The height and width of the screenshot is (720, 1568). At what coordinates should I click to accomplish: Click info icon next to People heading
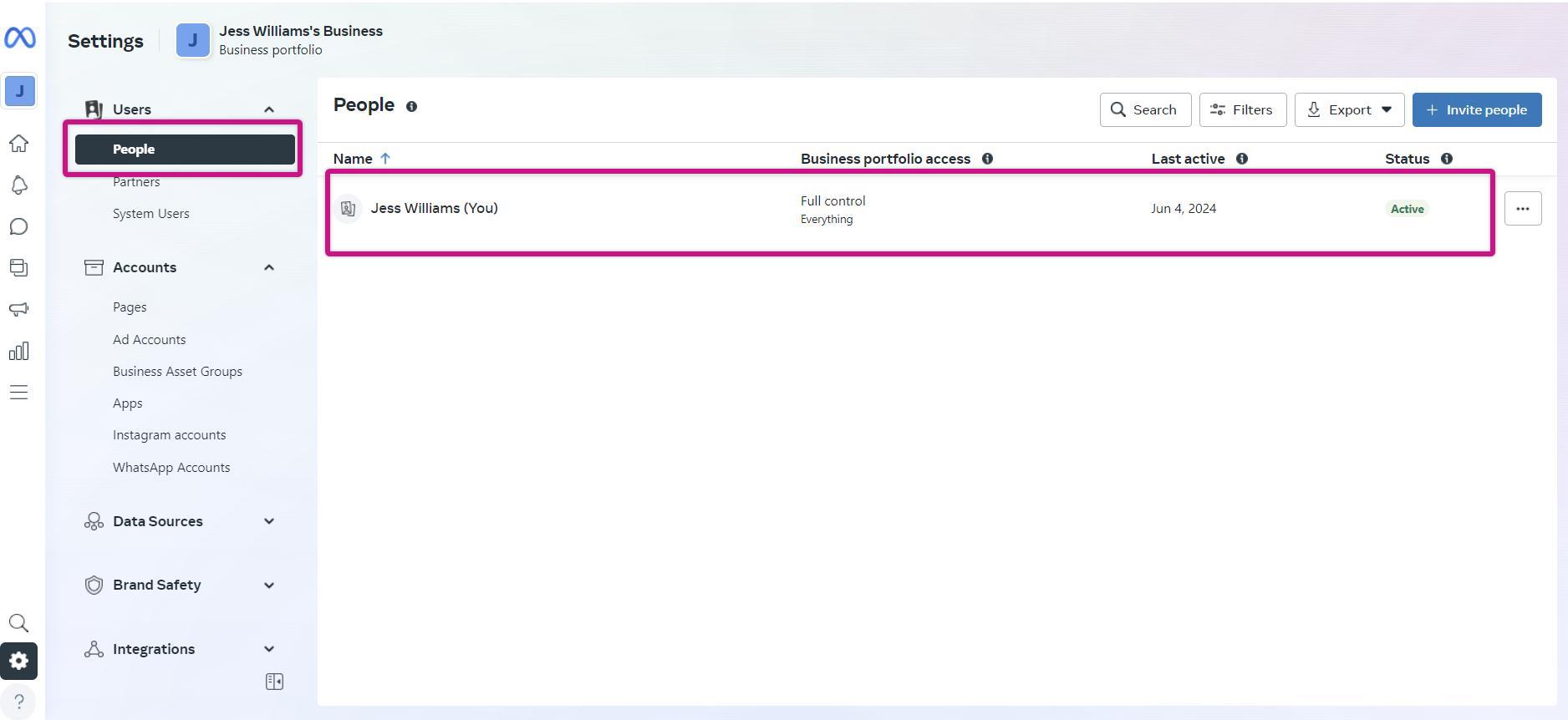(x=411, y=106)
